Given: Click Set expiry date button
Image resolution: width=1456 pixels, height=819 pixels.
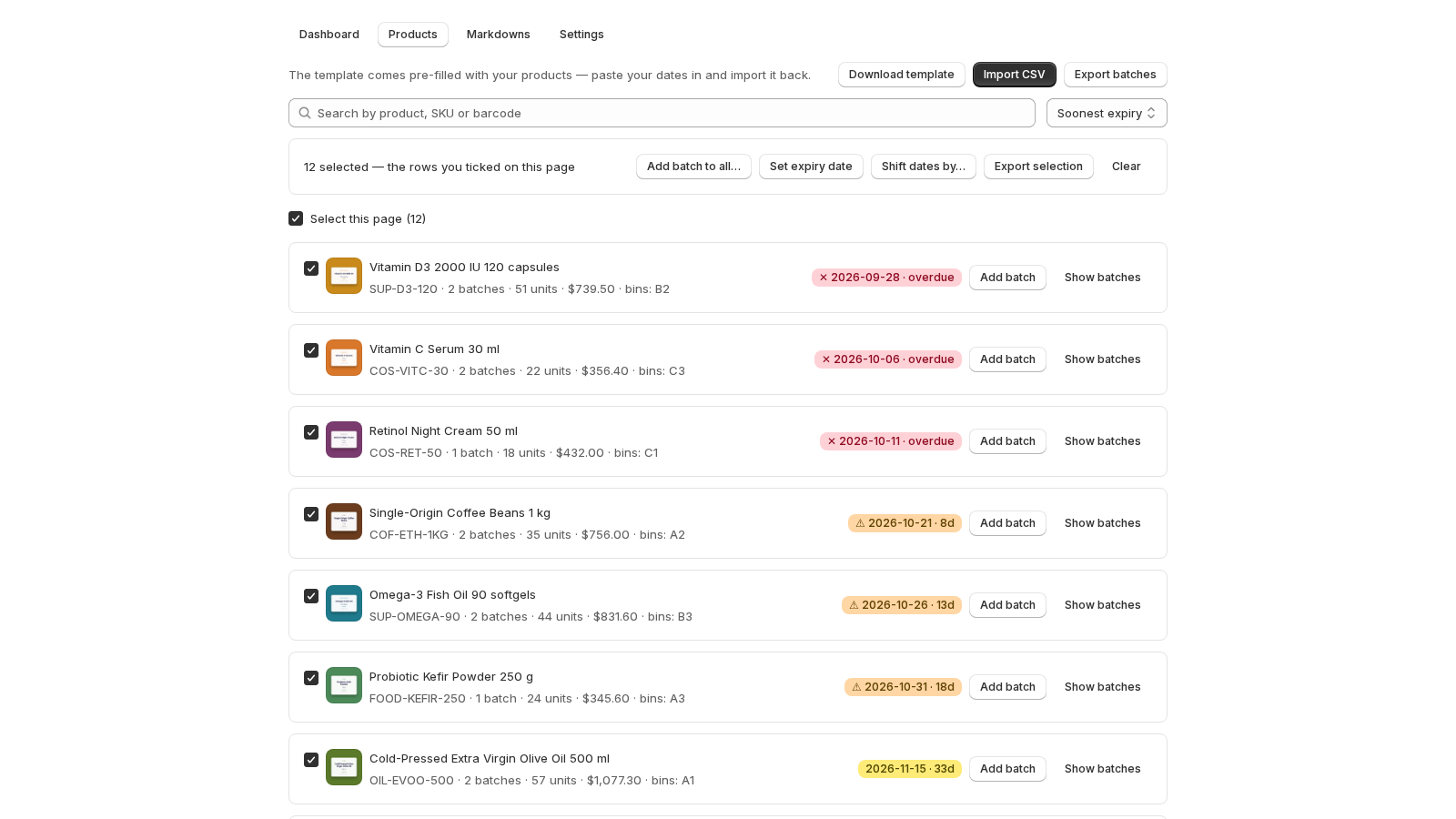Looking at the screenshot, I should pos(811,167).
